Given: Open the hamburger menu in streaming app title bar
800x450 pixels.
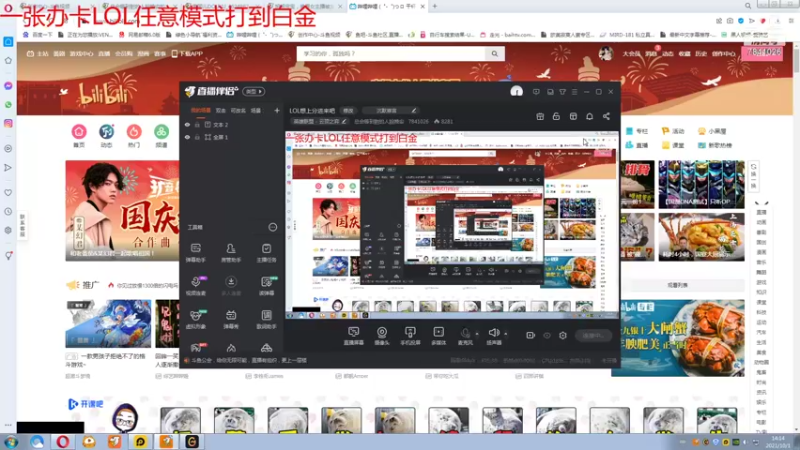Looking at the screenshot, I should click(x=574, y=92).
